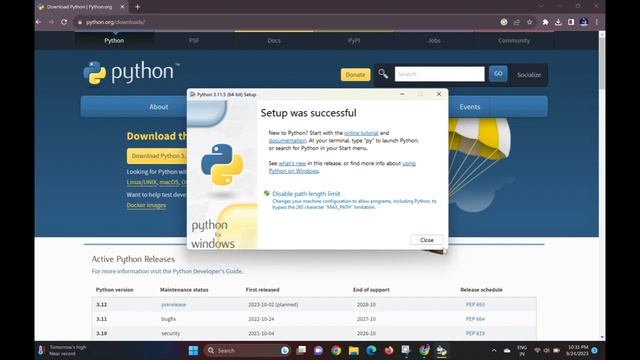Open the Python Developer's Guide link
Viewport: 640px width, 360px height.
[207, 271]
